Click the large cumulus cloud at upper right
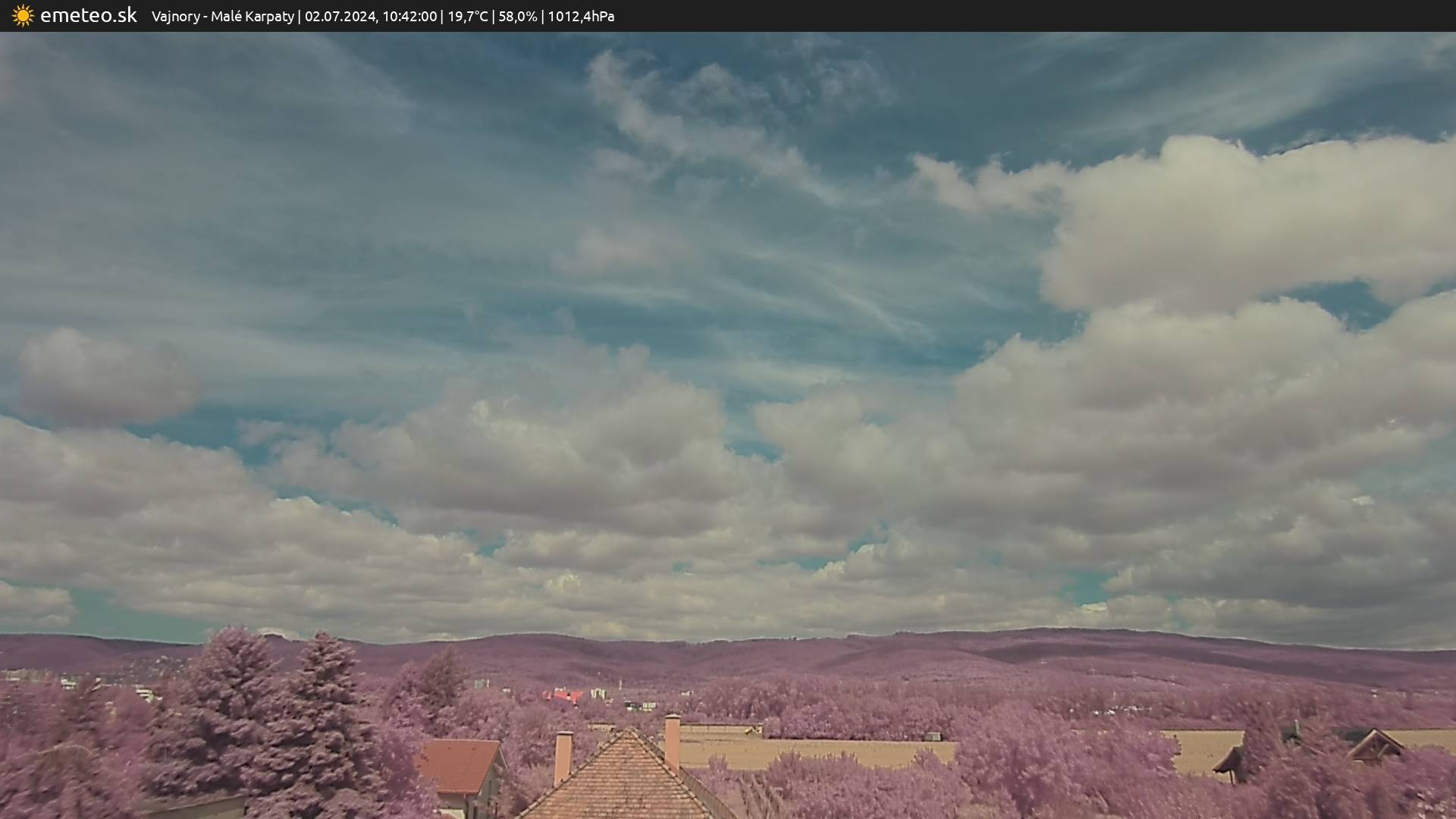The height and width of the screenshot is (819, 1456). (1244, 220)
